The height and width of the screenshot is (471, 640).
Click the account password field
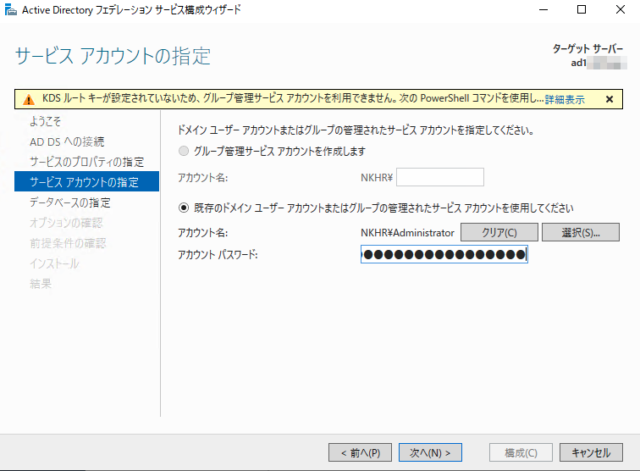(x=444, y=255)
